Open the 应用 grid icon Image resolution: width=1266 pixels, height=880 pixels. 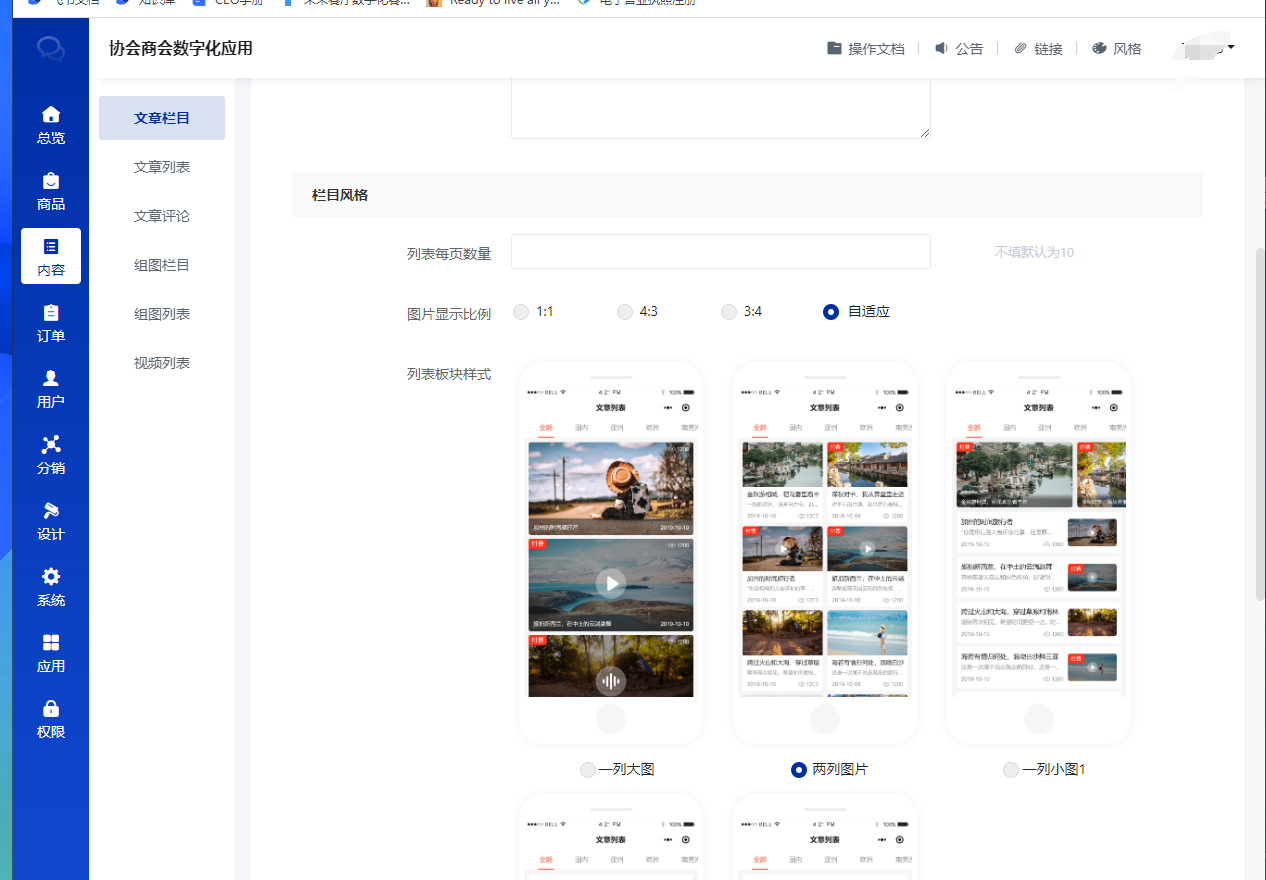[x=51, y=643]
